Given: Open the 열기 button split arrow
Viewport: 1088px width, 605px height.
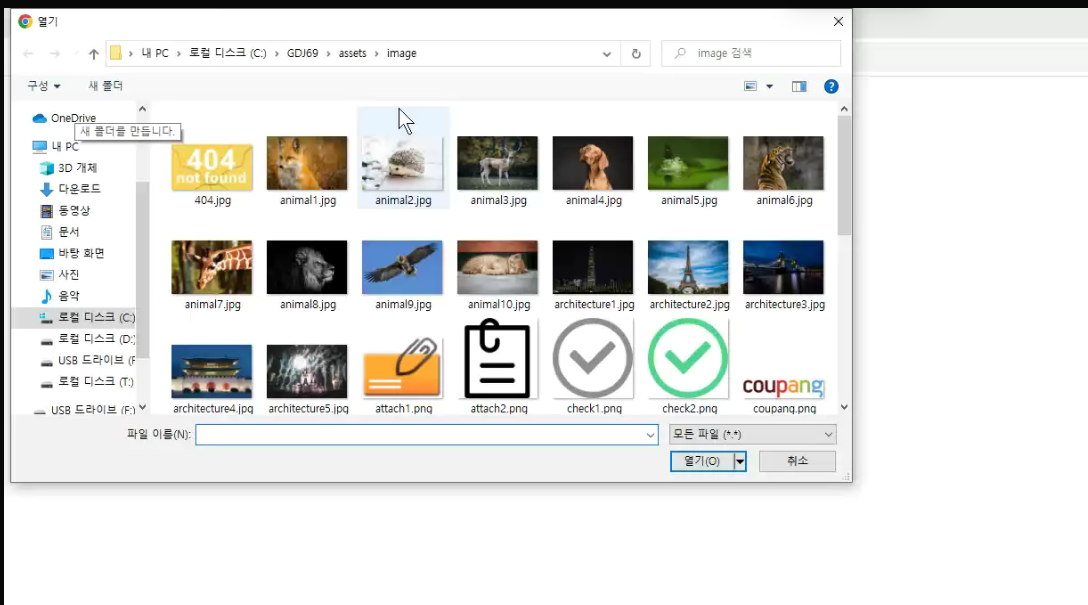Looking at the screenshot, I should (x=740, y=461).
